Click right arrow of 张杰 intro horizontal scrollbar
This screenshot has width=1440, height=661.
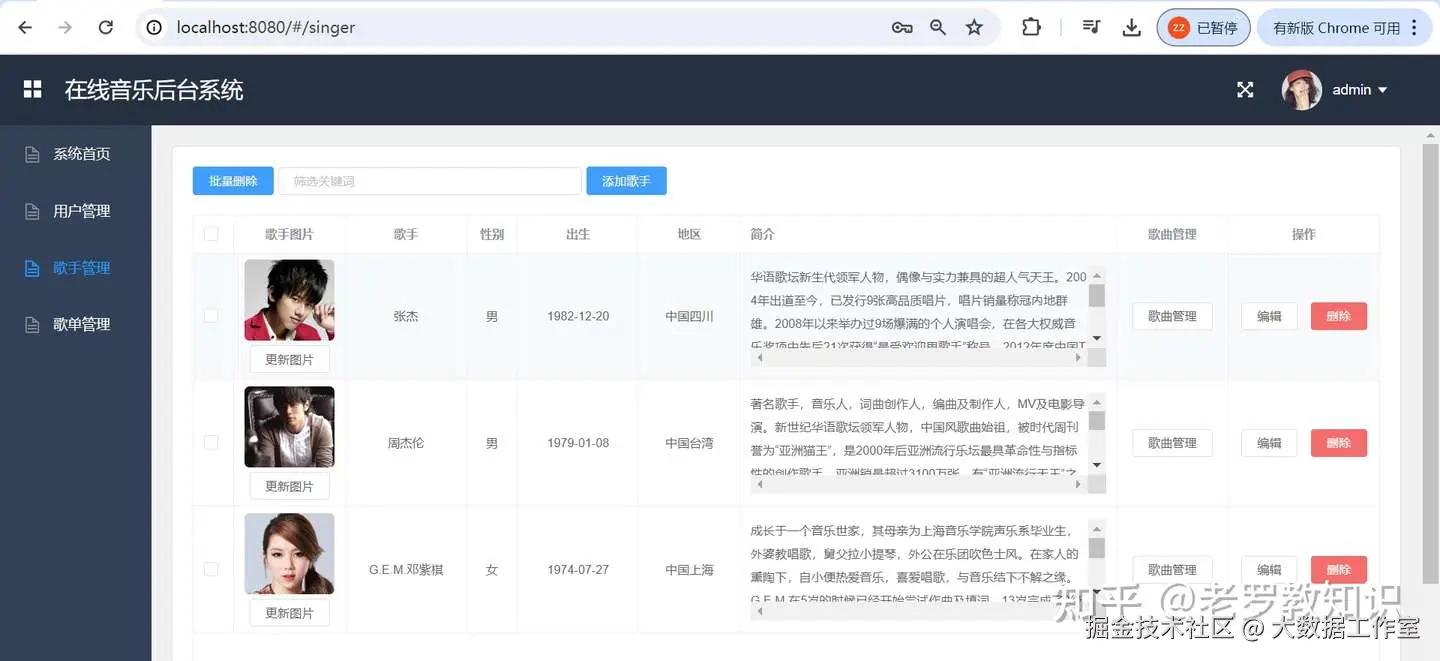[x=1078, y=357]
